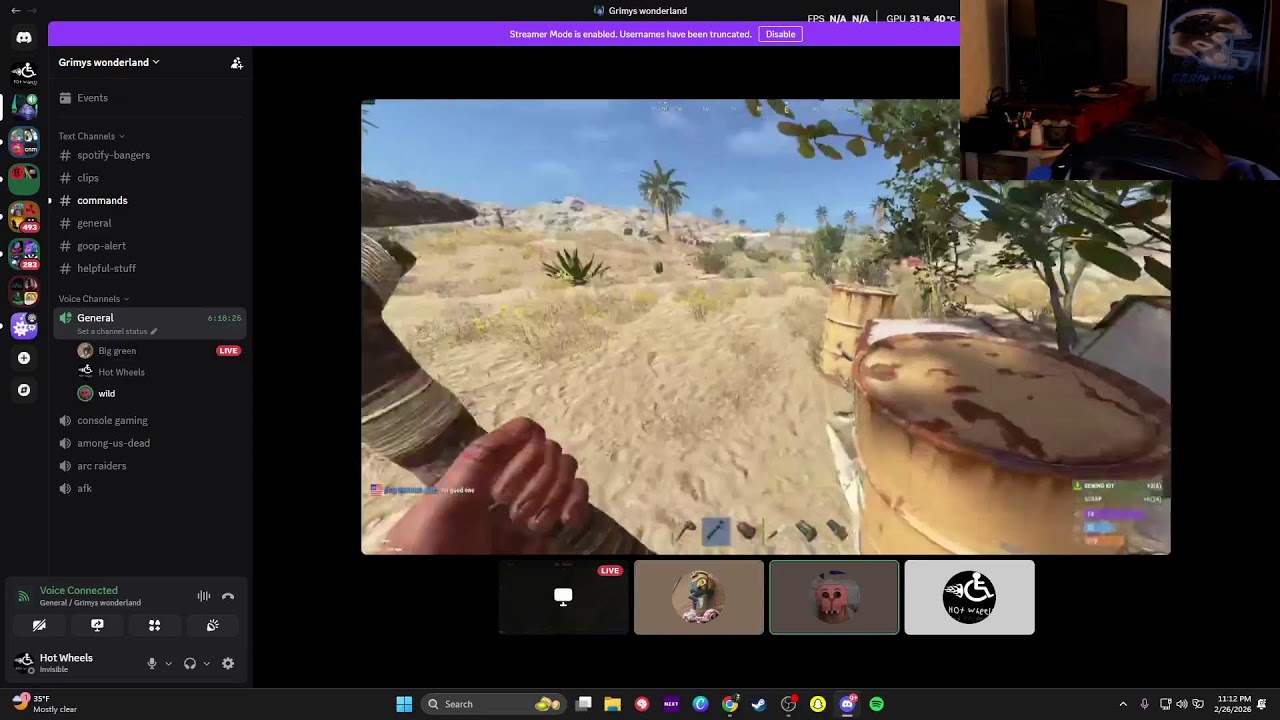Viewport: 1280px width, 720px height.
Task: Click the share your screen button
Action: tap(97, 625)
